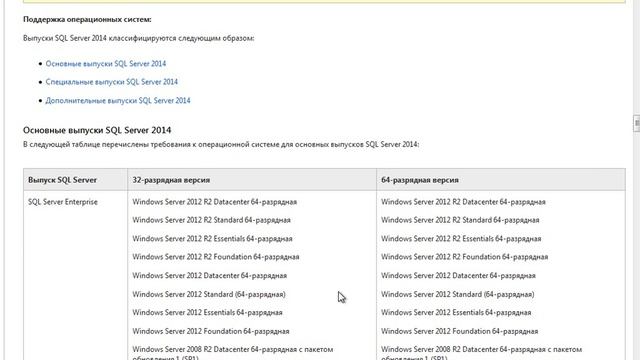Viewport: 640px width, 360px height.
Task: Click 64-bit column Windows Server 2012 R2 Essentials
Action: tap(461, 239)
